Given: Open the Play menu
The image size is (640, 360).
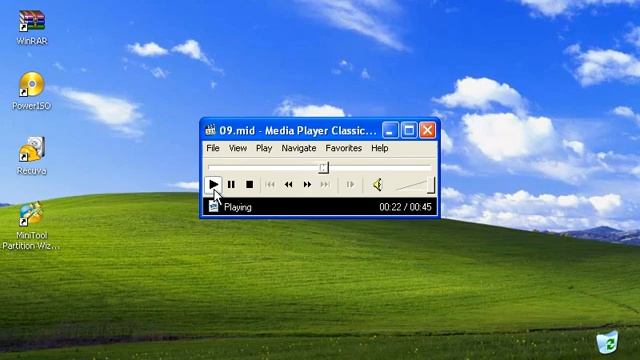Looking at the screenshot, I should pyautogui.click(x=264, y=148).
